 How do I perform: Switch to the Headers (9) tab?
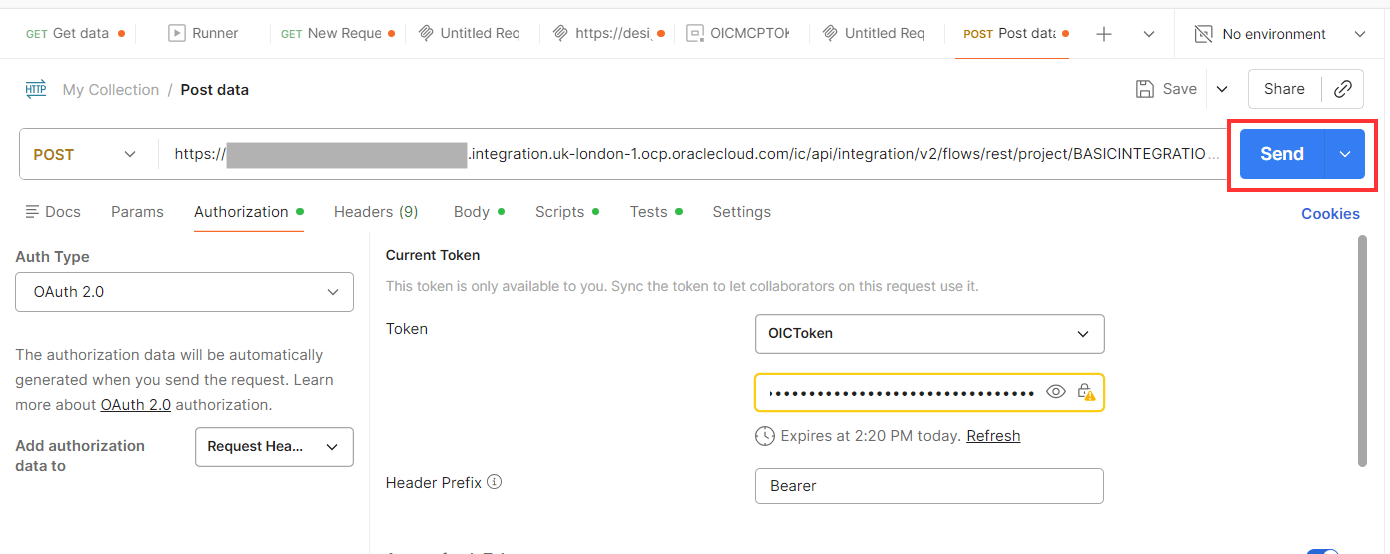pos(376,212)
